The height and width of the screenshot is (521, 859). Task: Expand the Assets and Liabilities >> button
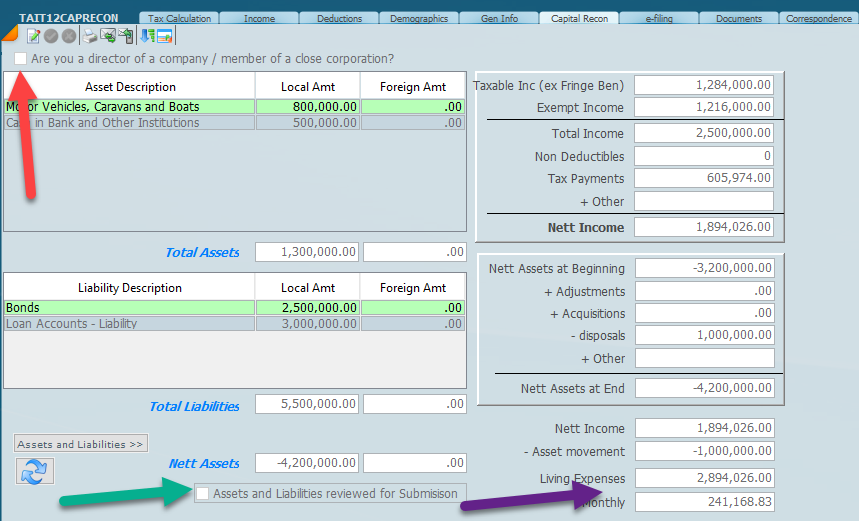click(81, 444)
